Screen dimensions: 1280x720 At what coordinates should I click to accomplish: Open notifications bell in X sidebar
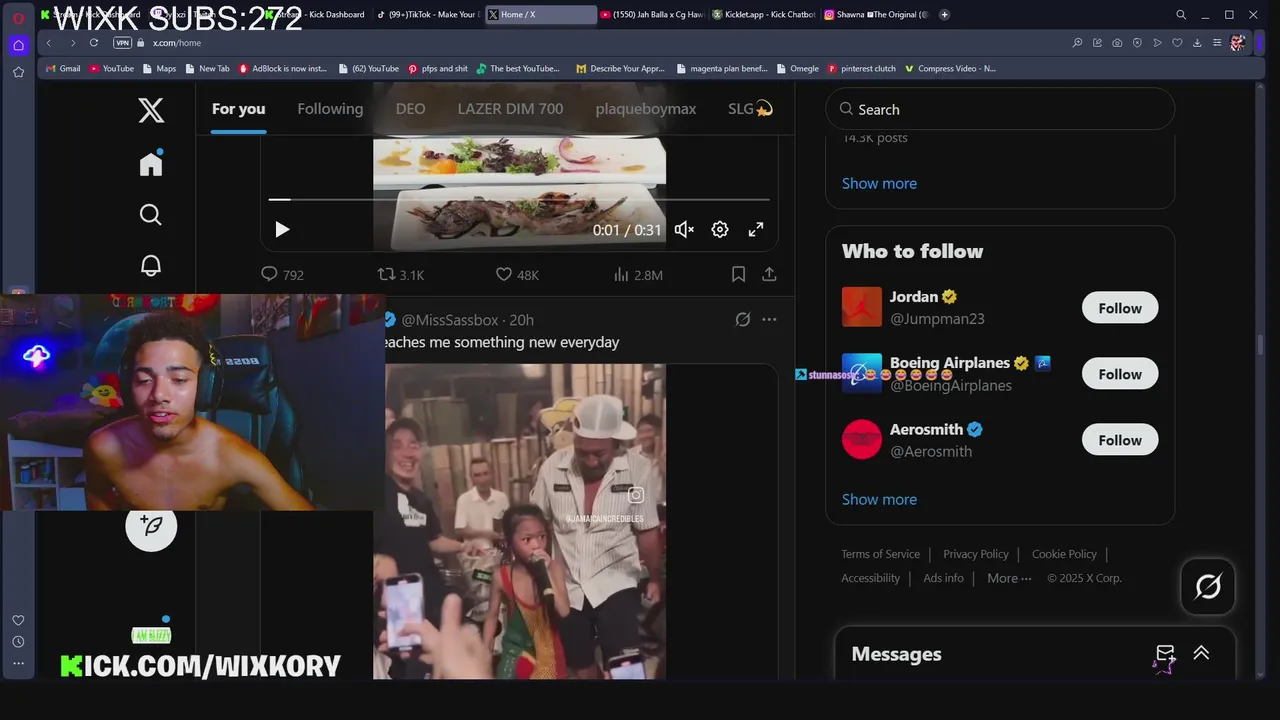tap(151, 265)
